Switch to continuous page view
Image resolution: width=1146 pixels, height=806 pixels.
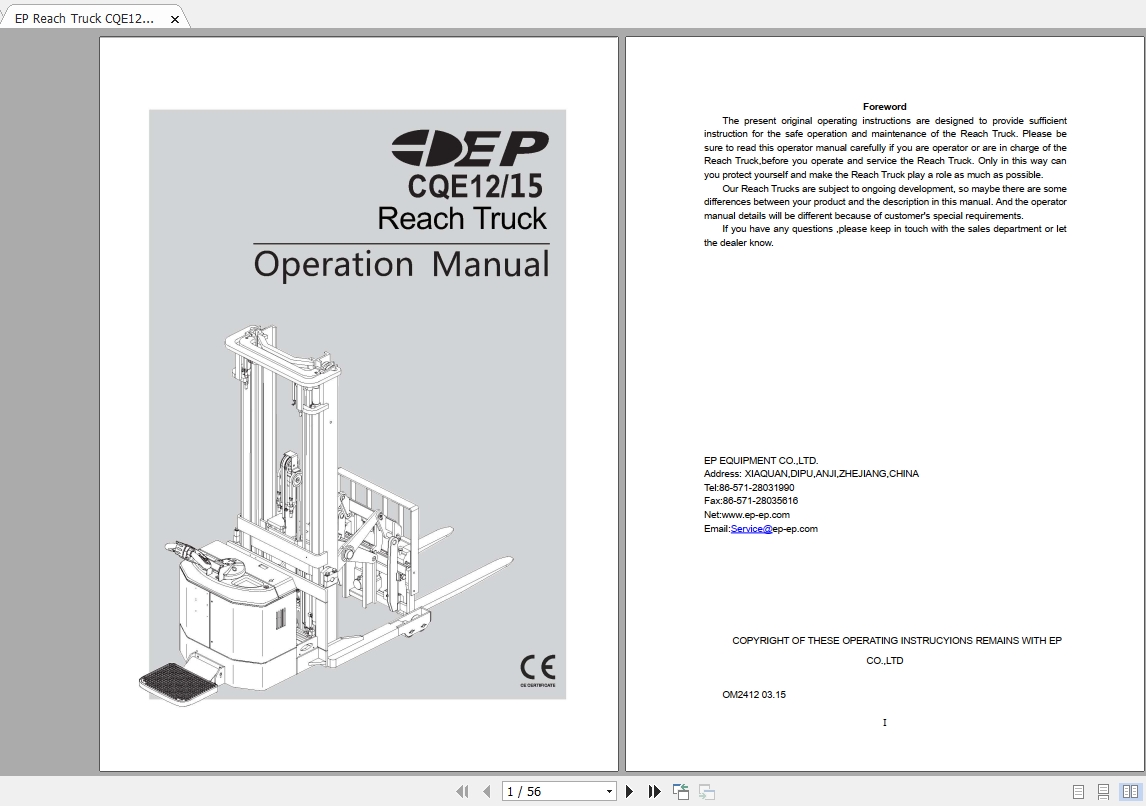pyautogui.click(x=1104, y=791)
